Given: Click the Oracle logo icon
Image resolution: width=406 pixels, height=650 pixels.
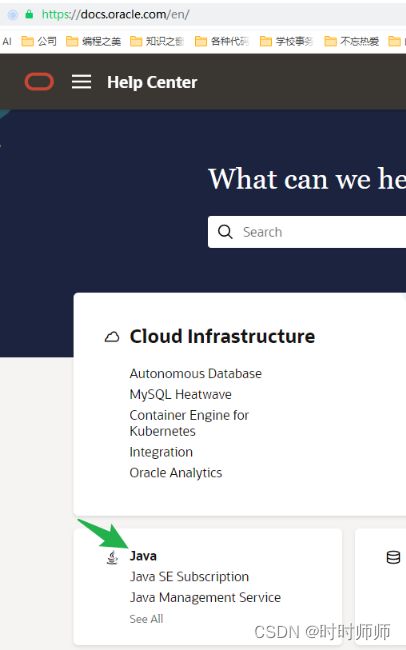Looking at the screenshot, I should [x=39, y=82].
